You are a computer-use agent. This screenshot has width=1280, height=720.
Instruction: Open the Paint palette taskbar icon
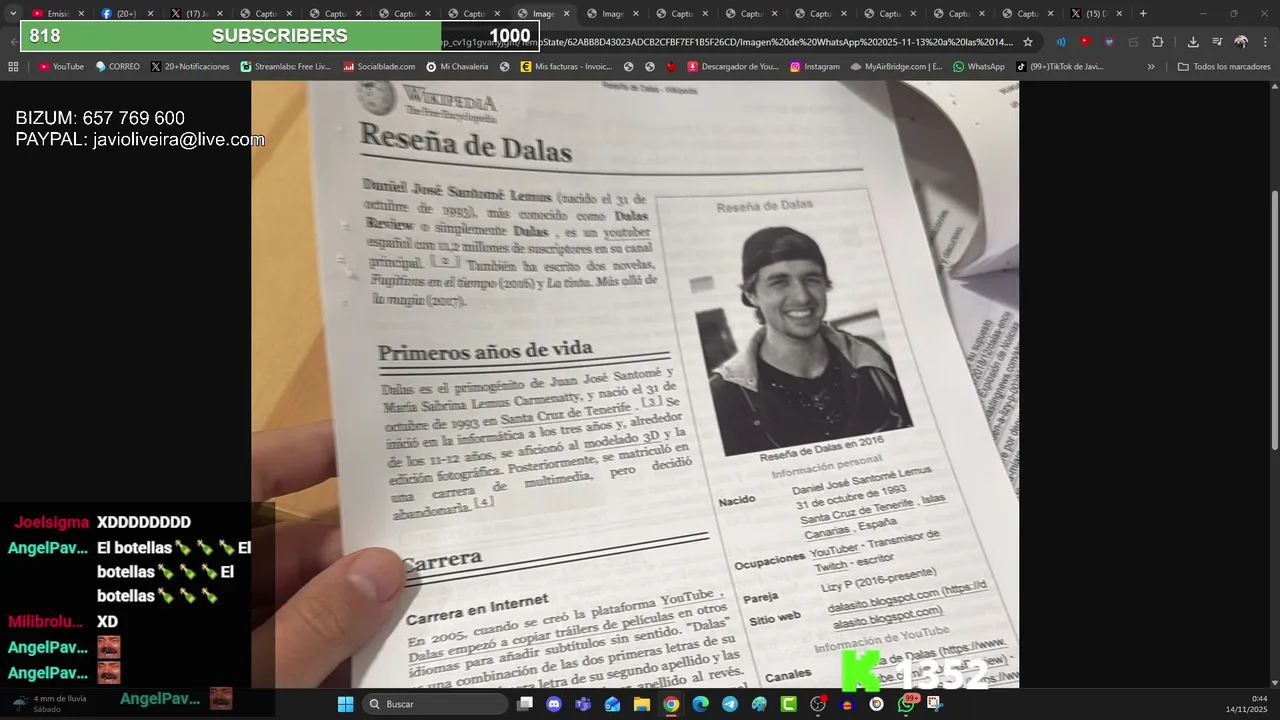(759, 704)
